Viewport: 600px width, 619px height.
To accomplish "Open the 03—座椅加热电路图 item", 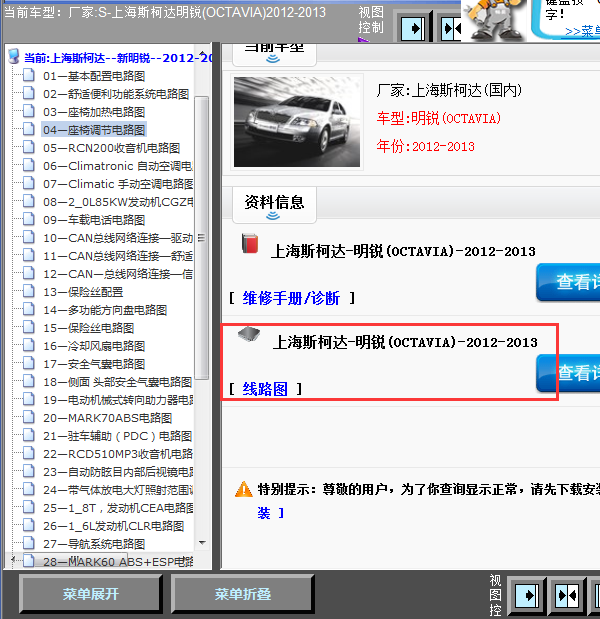I will pyautogui.click(x=94, y=112).
